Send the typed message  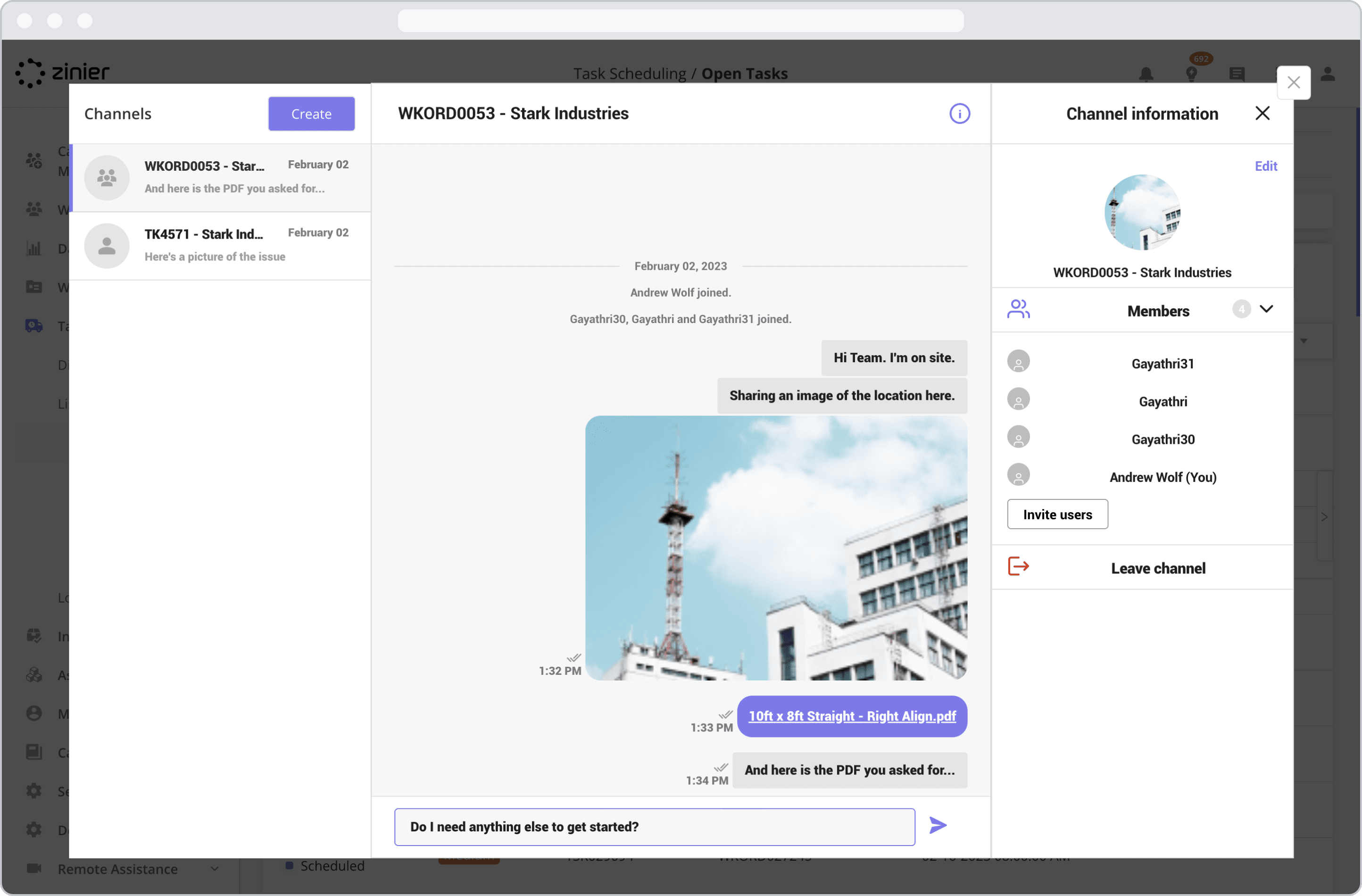[938, 826]
